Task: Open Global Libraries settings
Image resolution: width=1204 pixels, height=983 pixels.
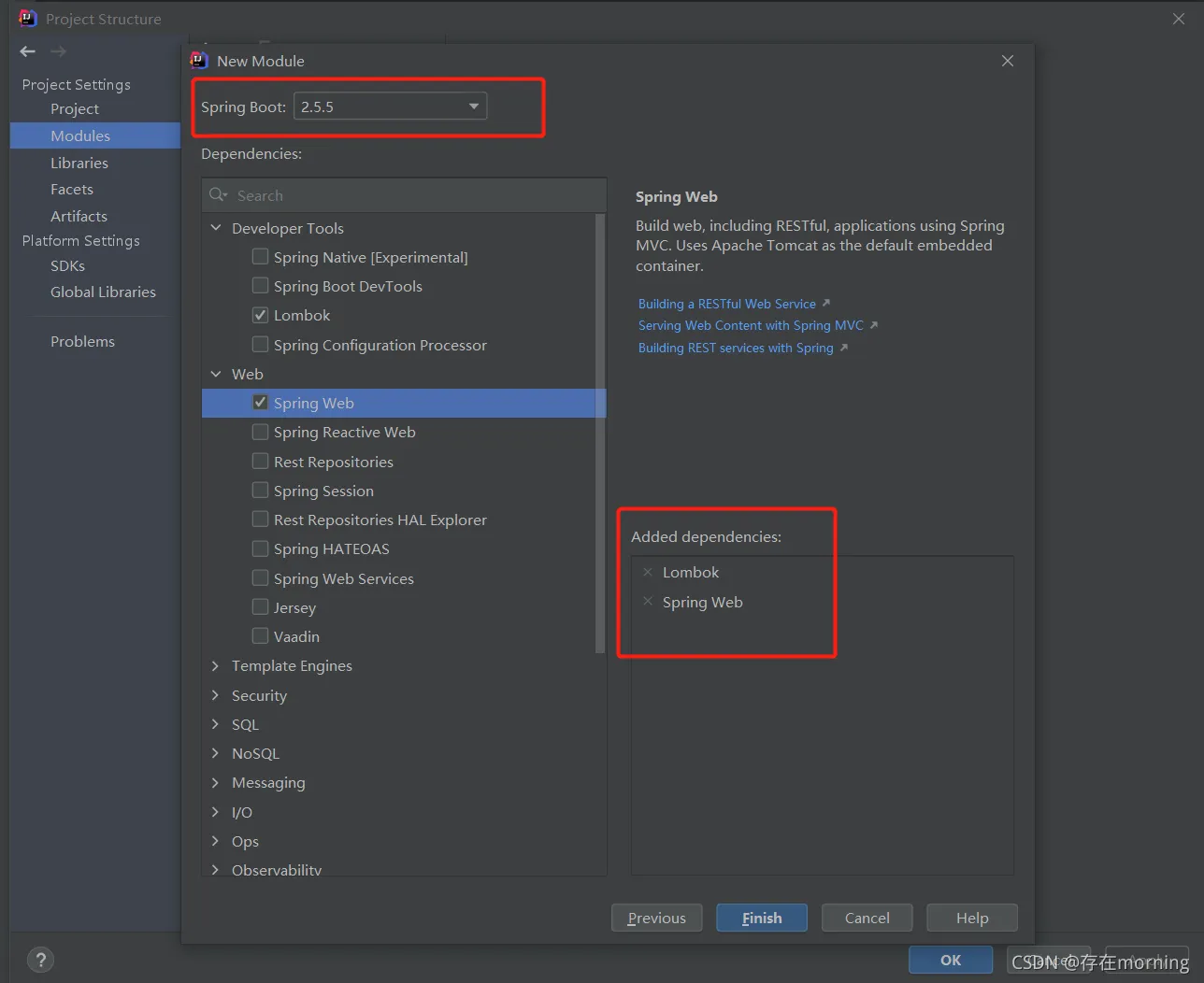Action: click(103, 292)
